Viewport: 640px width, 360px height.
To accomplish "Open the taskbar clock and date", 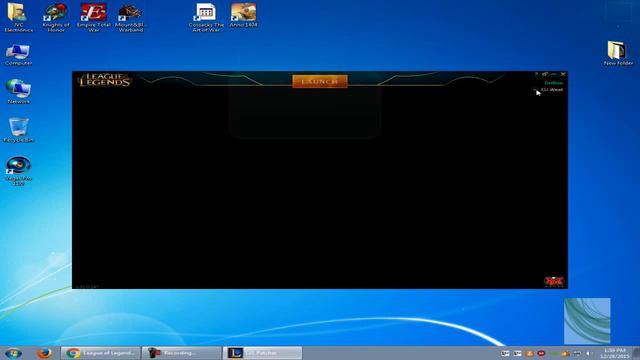I will coord(615,353).
